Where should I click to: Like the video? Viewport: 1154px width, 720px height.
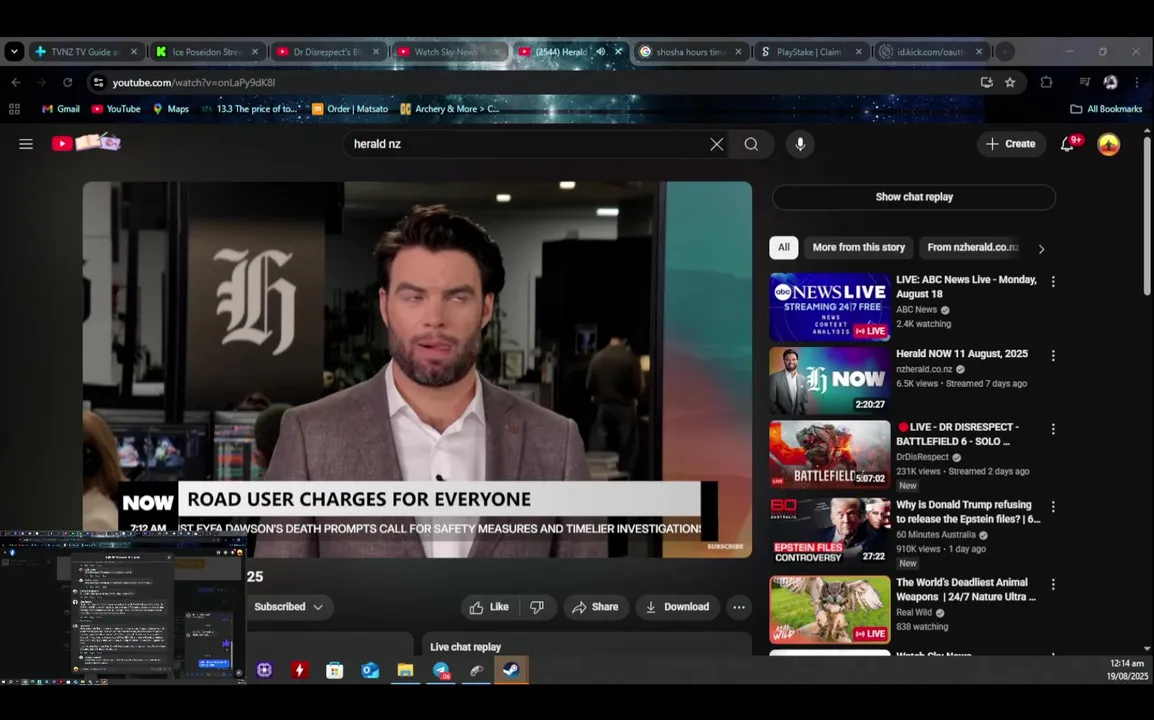(490, 607)
